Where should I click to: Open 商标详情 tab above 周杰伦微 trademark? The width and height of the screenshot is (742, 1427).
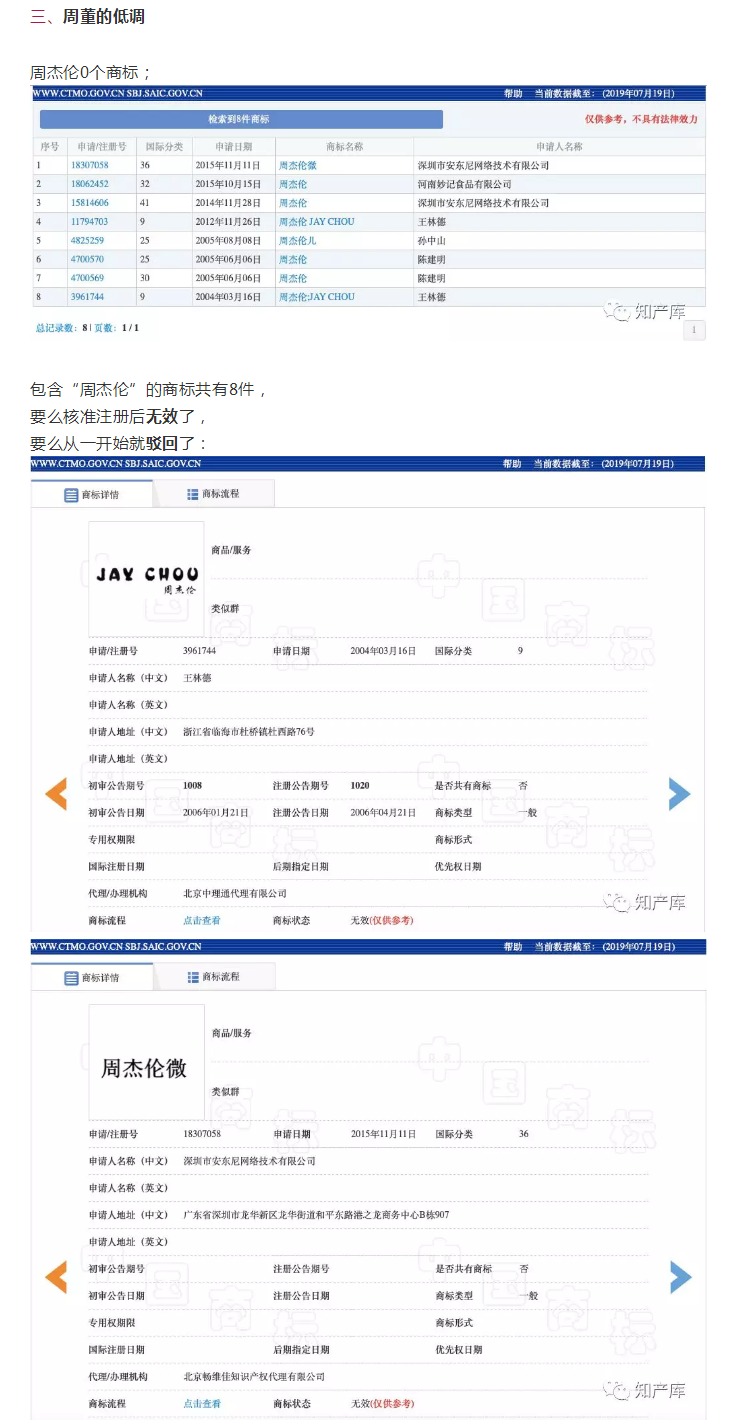pos(92,978)
